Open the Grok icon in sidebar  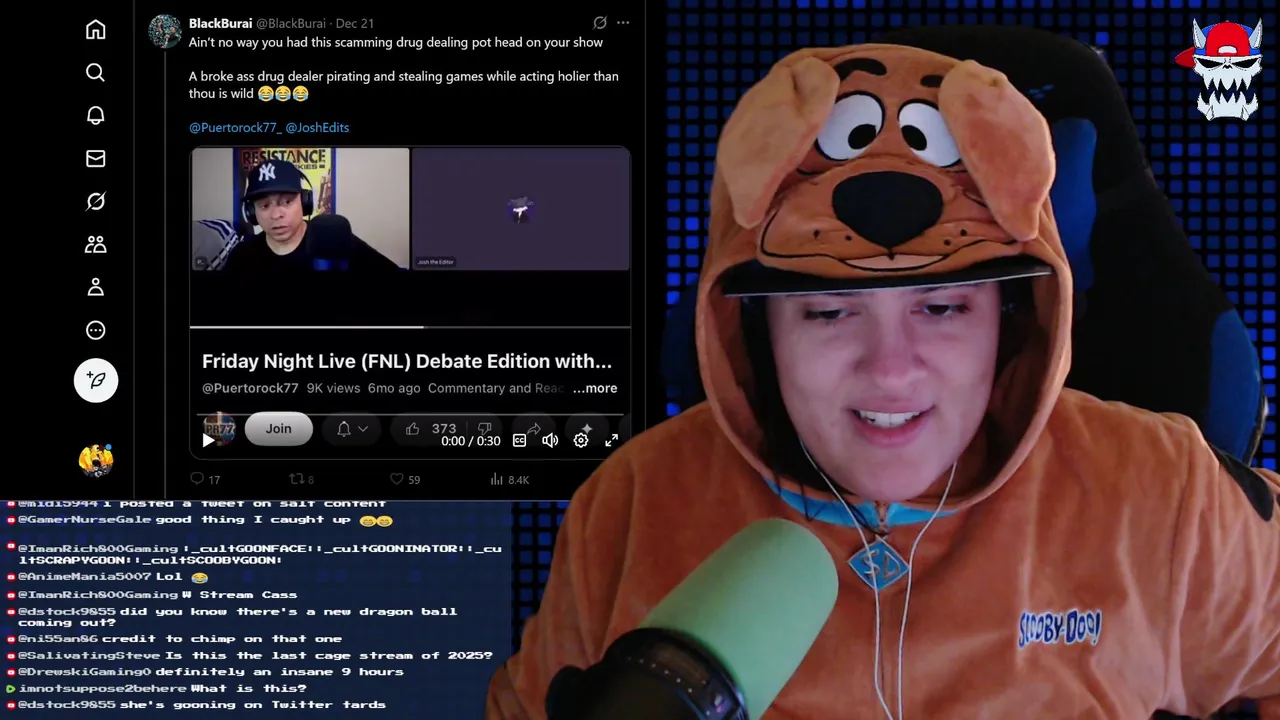(95, 201)
